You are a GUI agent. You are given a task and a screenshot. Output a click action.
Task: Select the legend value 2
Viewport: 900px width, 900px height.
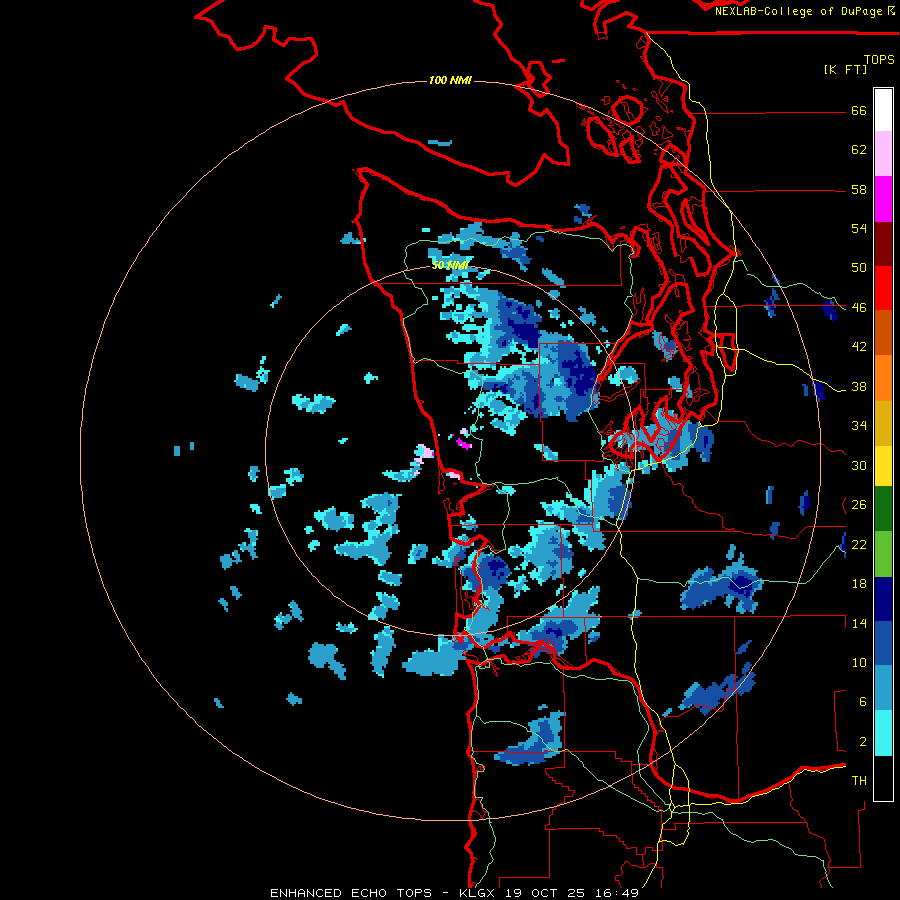862,742
